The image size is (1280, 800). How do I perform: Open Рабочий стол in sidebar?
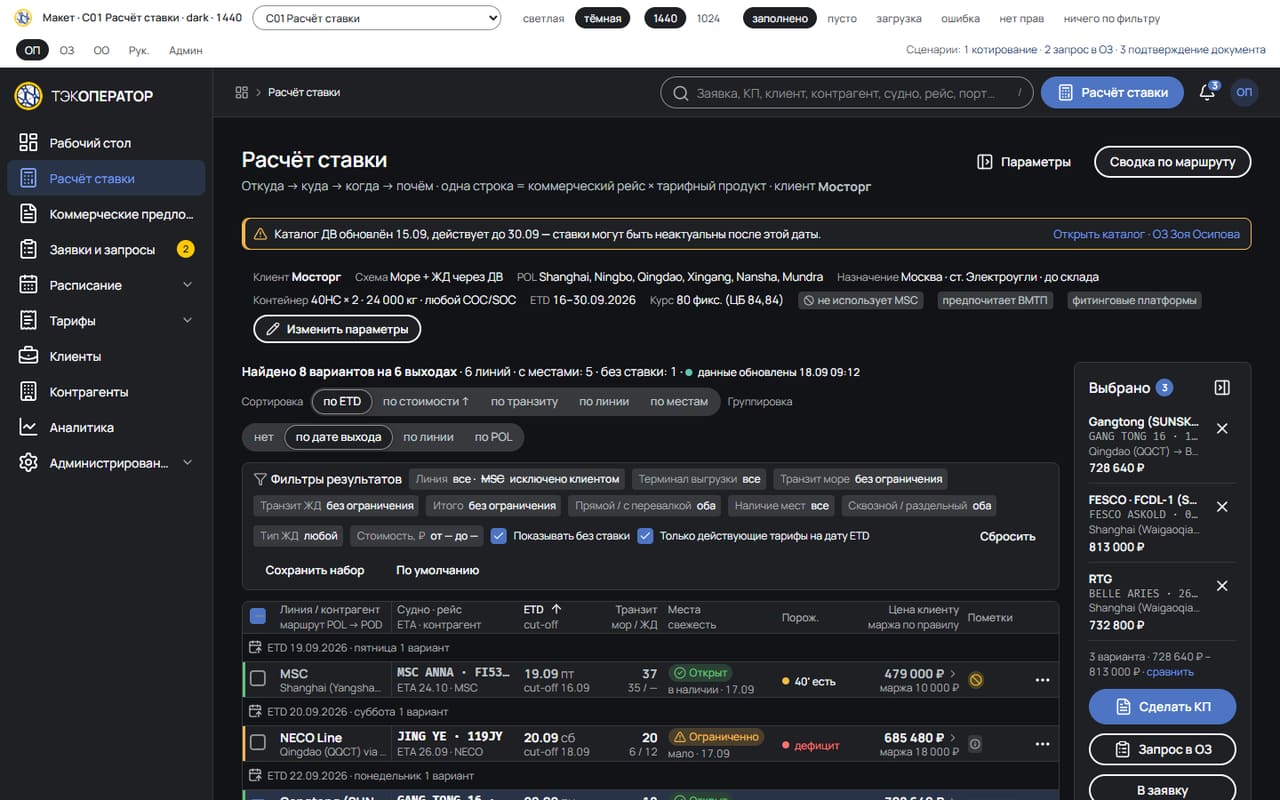pos(106,143)
